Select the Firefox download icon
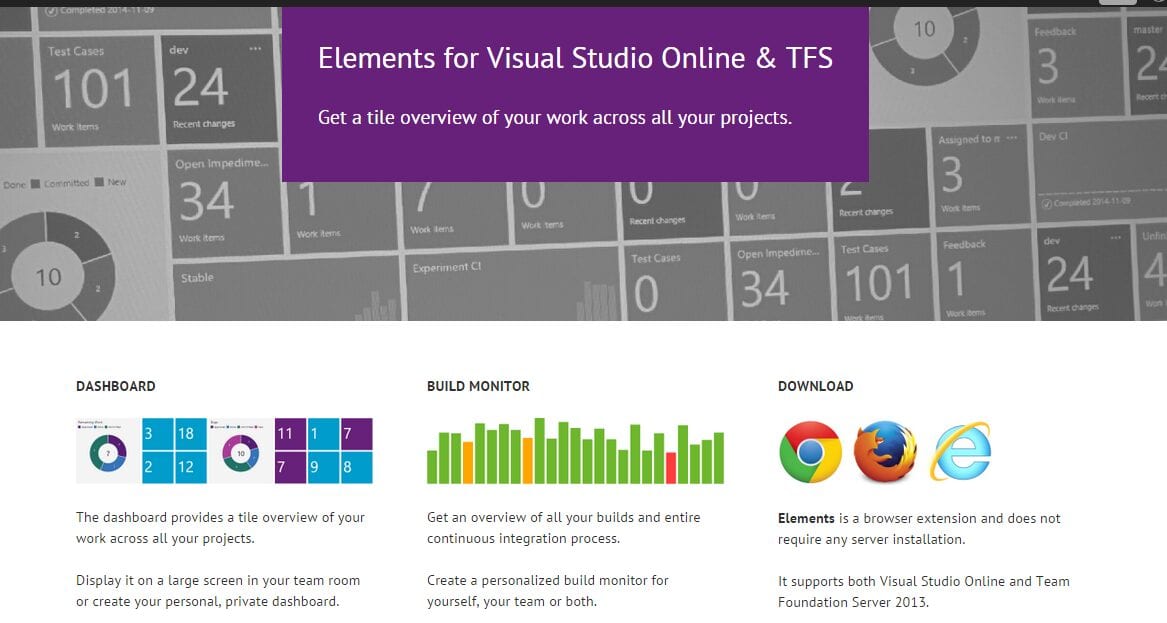Image resolution: width=1167 pixels, height=623 pixels. click(882, 452)
